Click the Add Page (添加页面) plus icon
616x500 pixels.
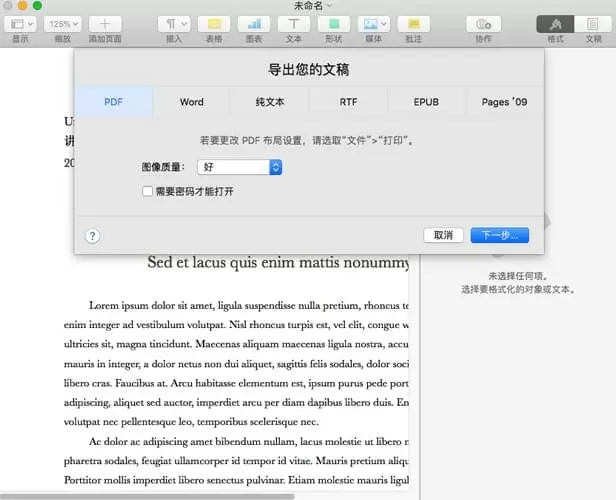pyautogui.click(x=105, y=24)
